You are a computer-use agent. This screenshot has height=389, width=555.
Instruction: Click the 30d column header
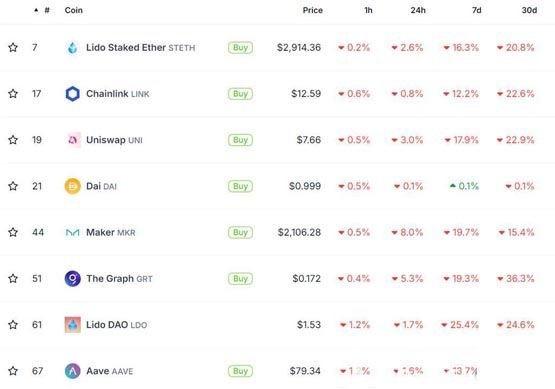pyautogui.click(x=529, y=10)
